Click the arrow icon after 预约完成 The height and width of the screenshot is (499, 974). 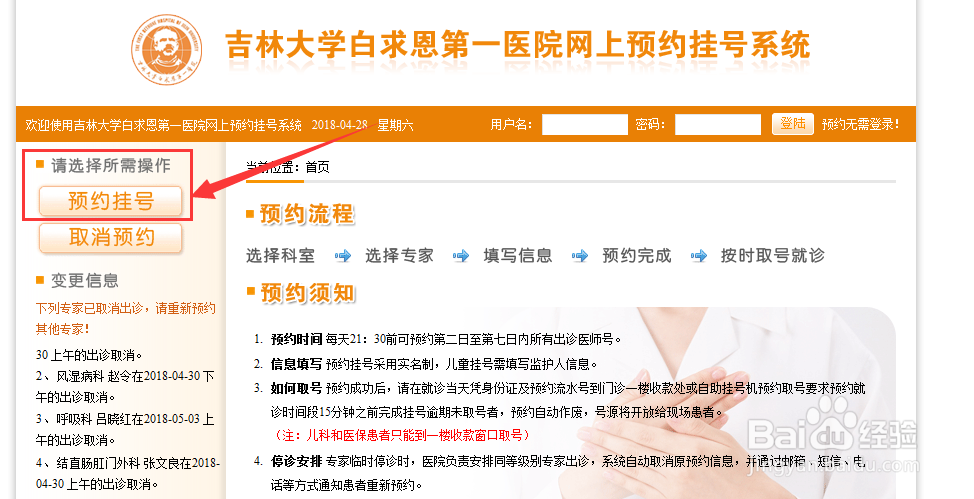tap(699, 255)
